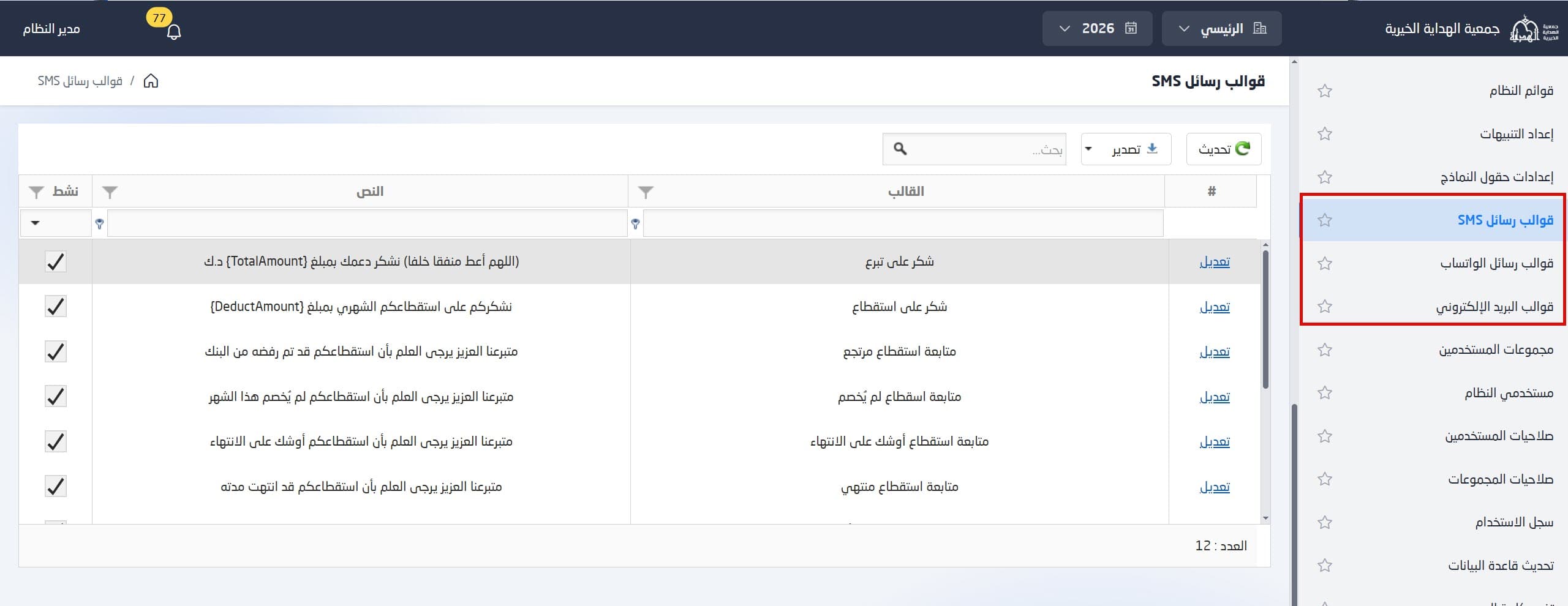1568x606 pixels.
Task: Click تعديل link for شكر على تبرع
Action: [1215, 262]
